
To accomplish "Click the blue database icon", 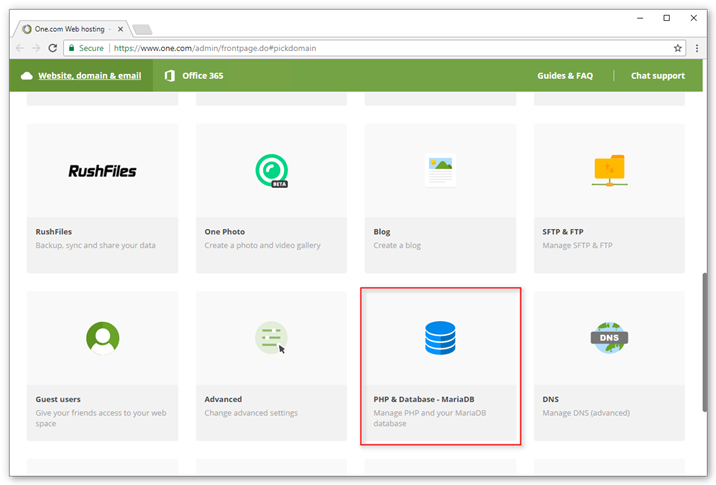I will click(440, 338).
